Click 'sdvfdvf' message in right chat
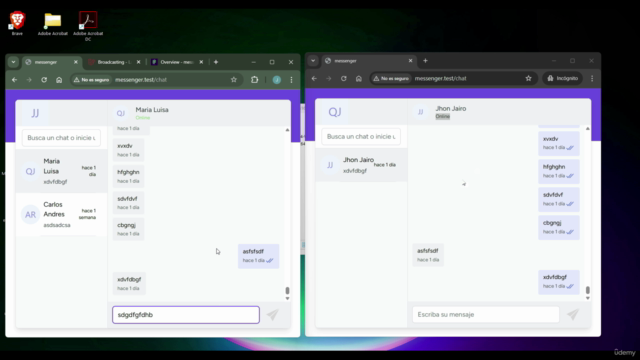This screenshot has width=640, height=360. click(559, 199)
